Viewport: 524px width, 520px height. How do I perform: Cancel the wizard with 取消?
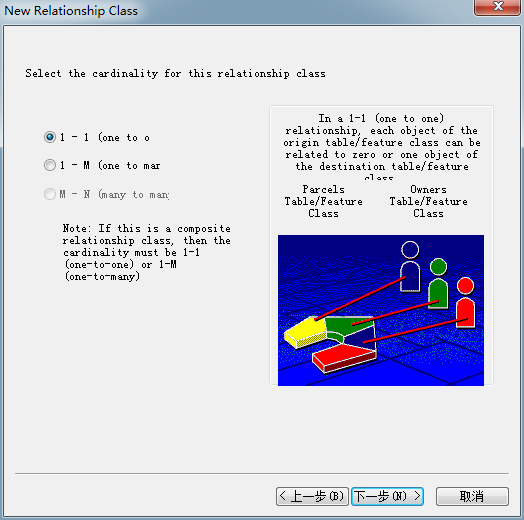click(x=472, y=496)
